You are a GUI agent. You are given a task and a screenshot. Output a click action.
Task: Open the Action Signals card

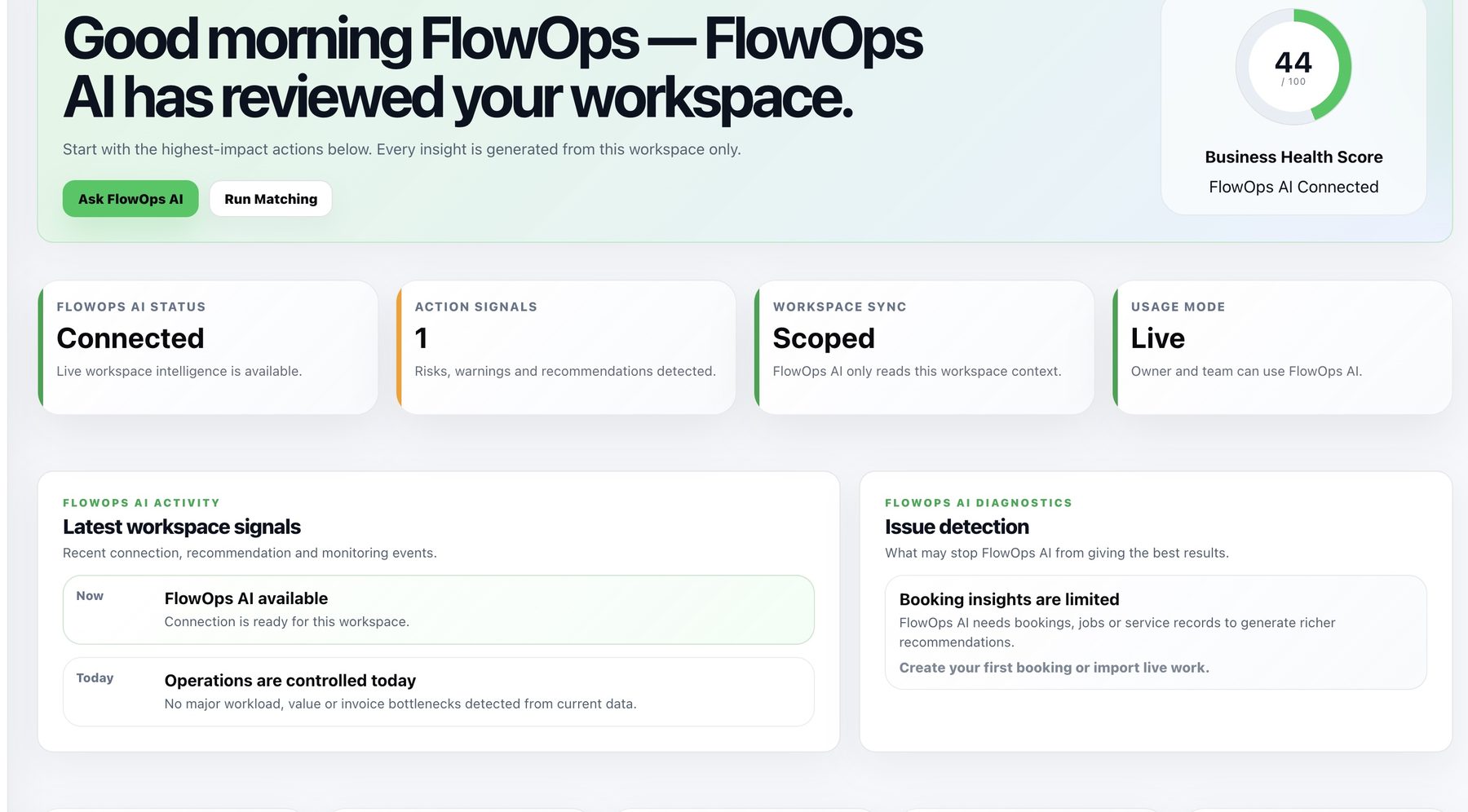point(566,347)
